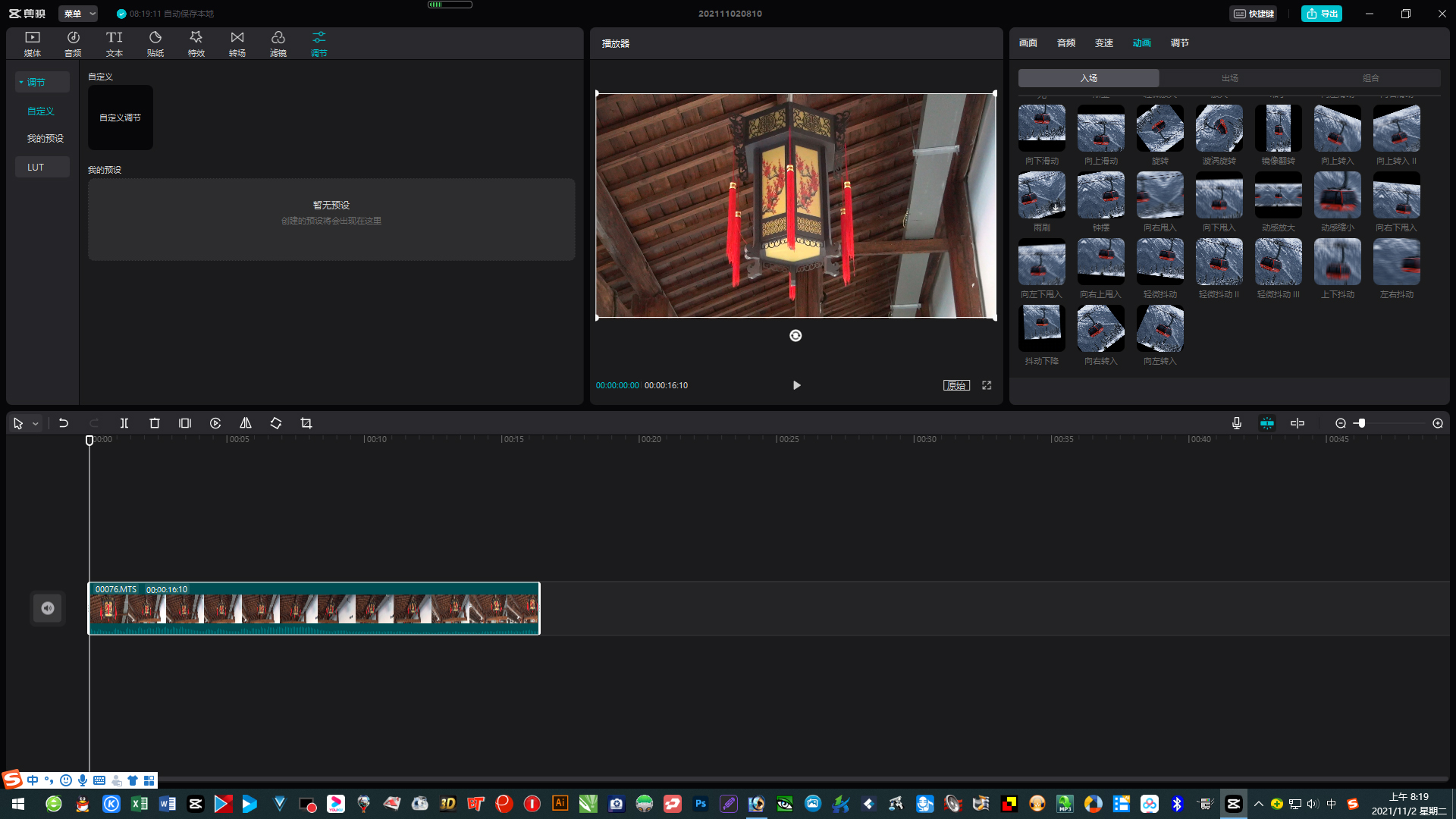The image size is (1456, 819).
Task: Select 我的预设 in the left sidebar
Action: (x=45, y=138)
